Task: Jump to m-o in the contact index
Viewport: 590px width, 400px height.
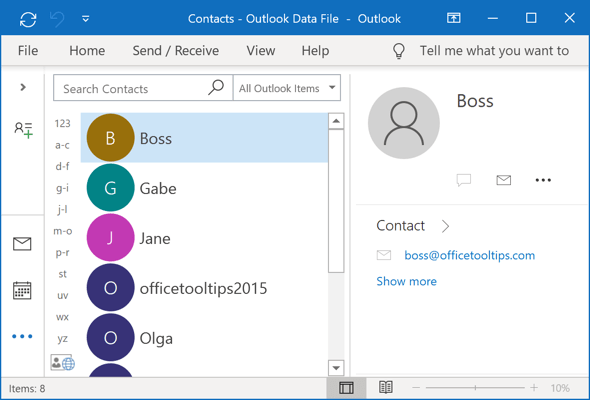Action: 62,231
